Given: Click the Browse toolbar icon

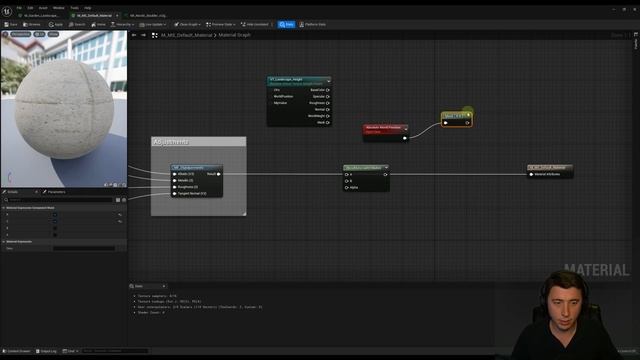Looking at the screenshot, I should click(25, 24).
